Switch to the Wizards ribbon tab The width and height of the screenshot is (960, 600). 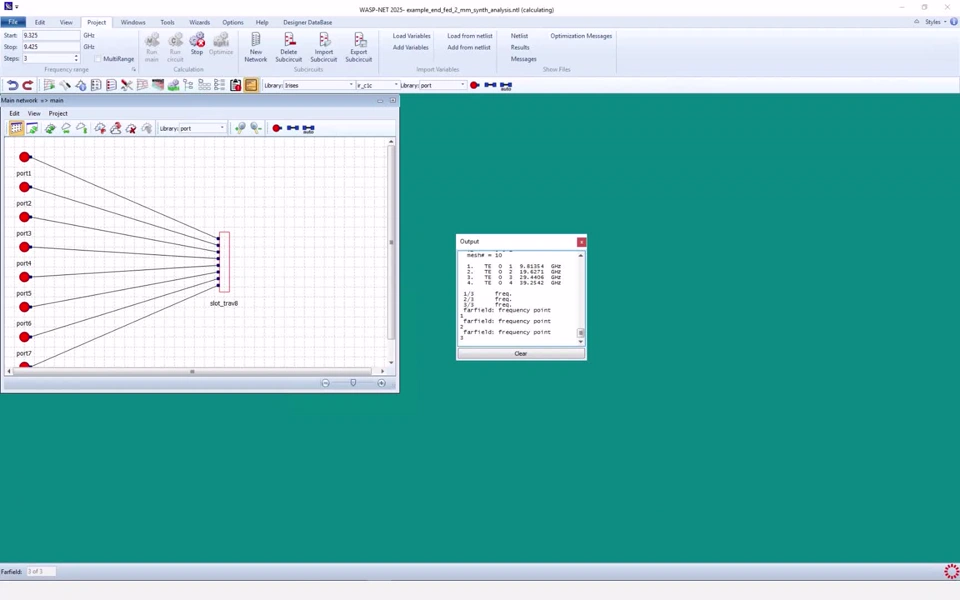199,22
